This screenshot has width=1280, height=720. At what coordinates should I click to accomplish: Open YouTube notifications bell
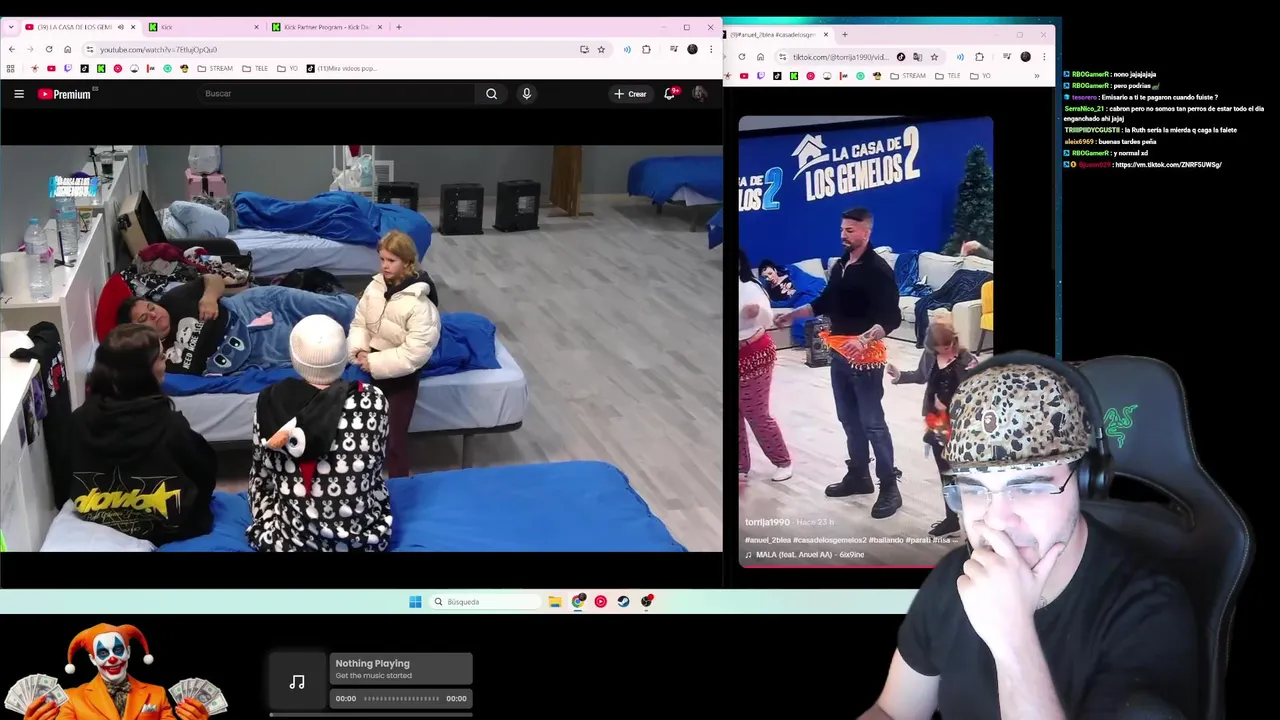[x=670, y=94]
